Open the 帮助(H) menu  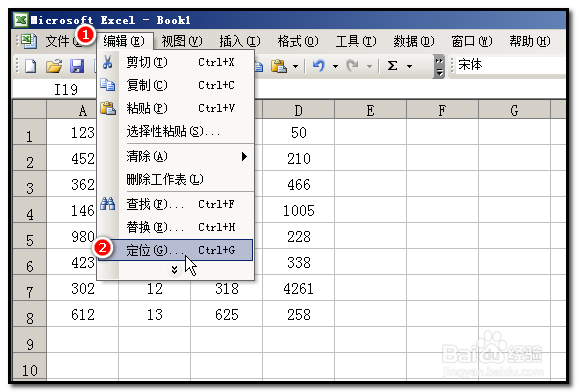pyautogui.click(x=530, y=41)
